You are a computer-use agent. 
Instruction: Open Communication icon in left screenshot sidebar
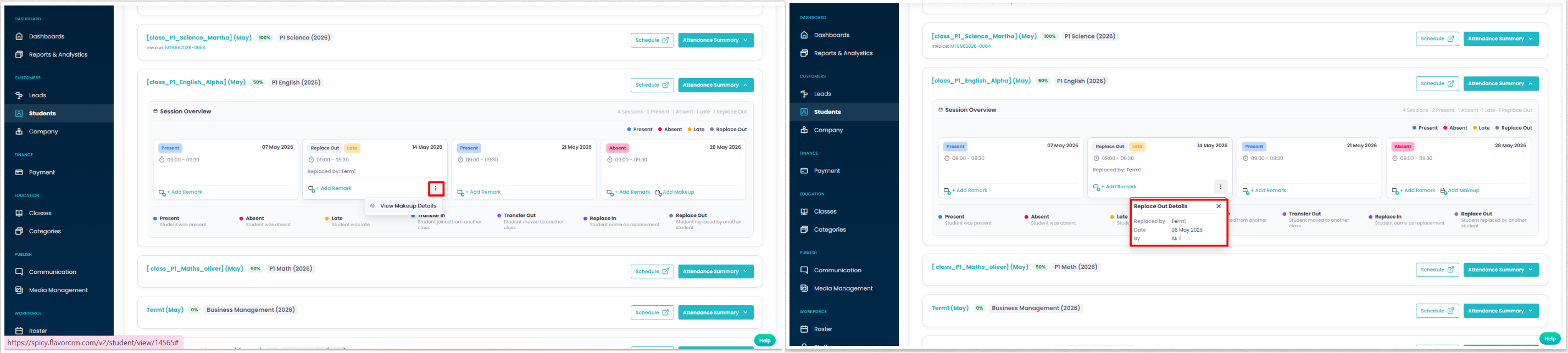click(19, 272)
